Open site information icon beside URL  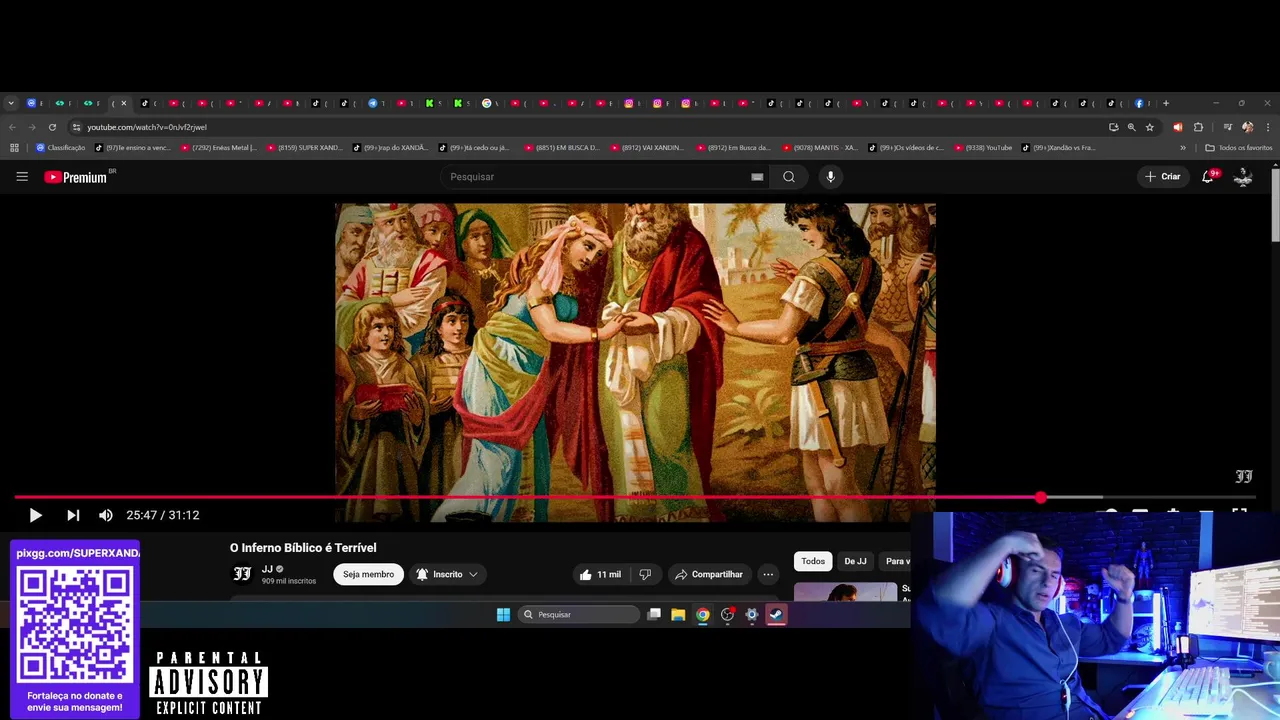pos(76,127)
